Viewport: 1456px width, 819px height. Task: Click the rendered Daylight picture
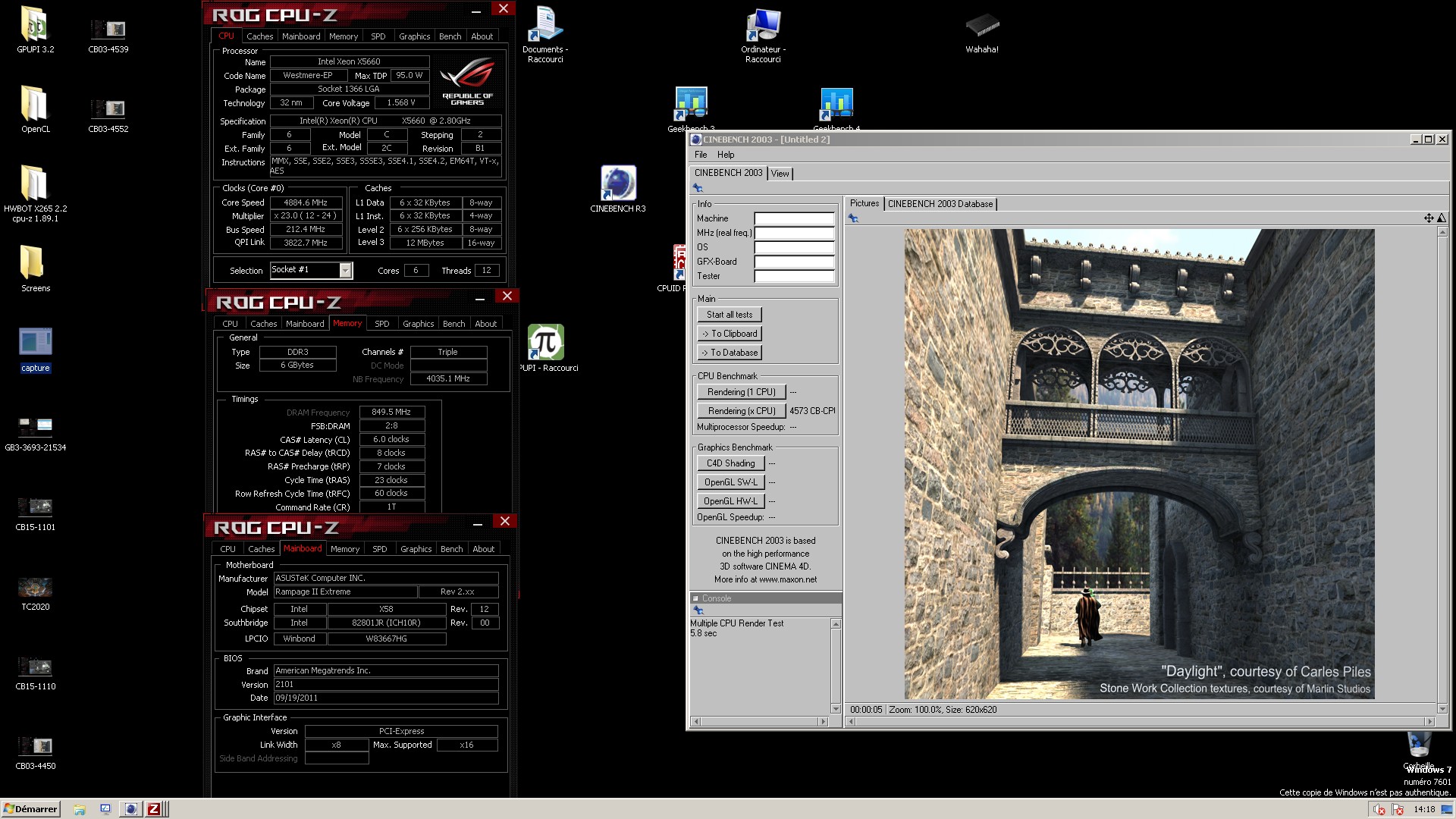[x=1139, y=464]
